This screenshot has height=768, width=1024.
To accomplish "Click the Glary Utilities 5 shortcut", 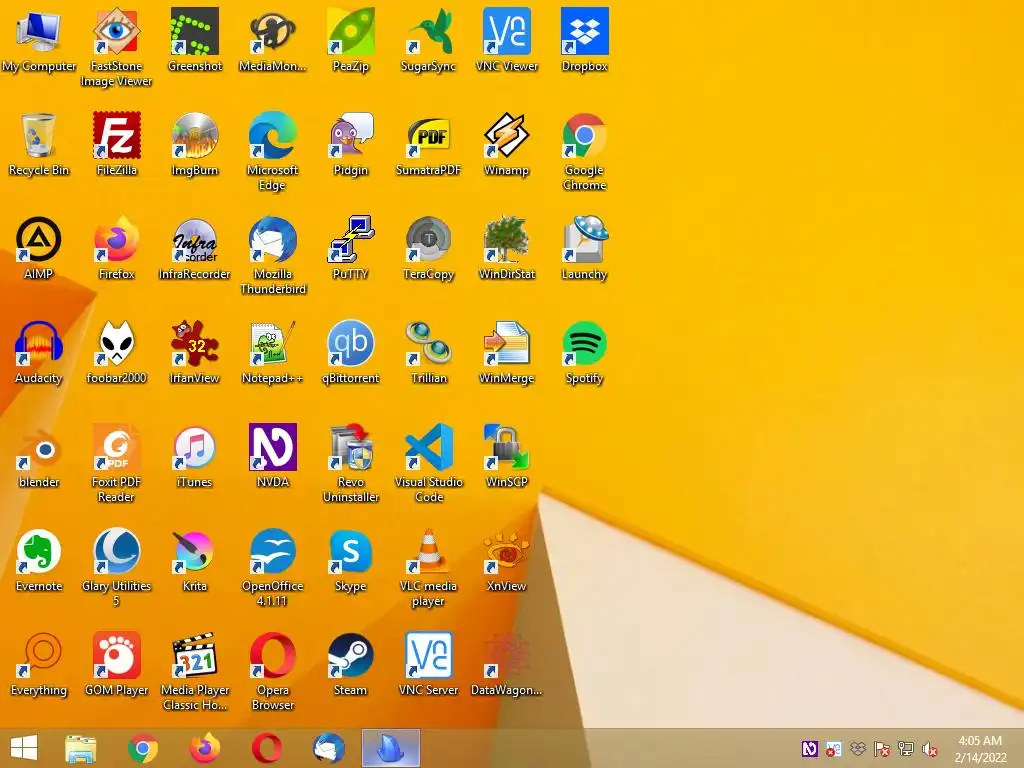I will coord(116,551).
